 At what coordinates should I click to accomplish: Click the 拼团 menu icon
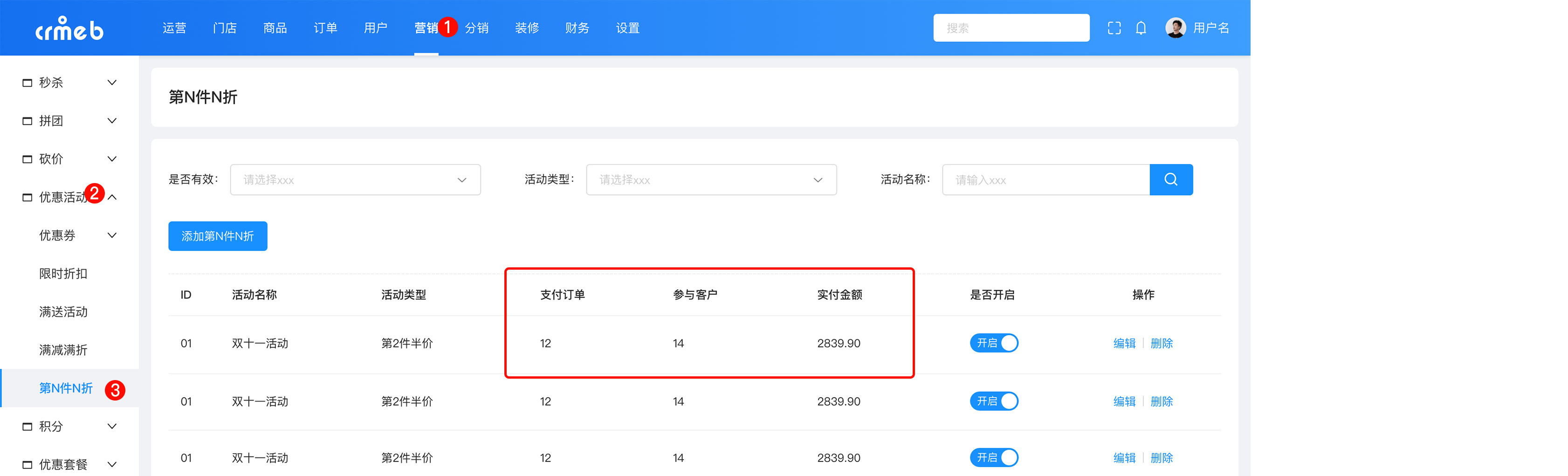[28, 121]
